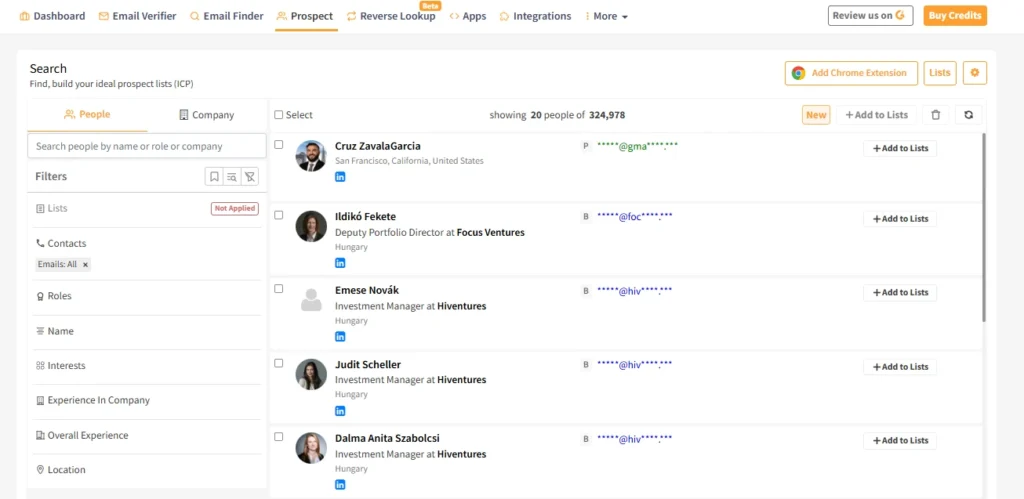Click Cruz ZavalaGarcia's profile photo
Viewport: 1024px width, 499px height.
[x=311, y=155]
